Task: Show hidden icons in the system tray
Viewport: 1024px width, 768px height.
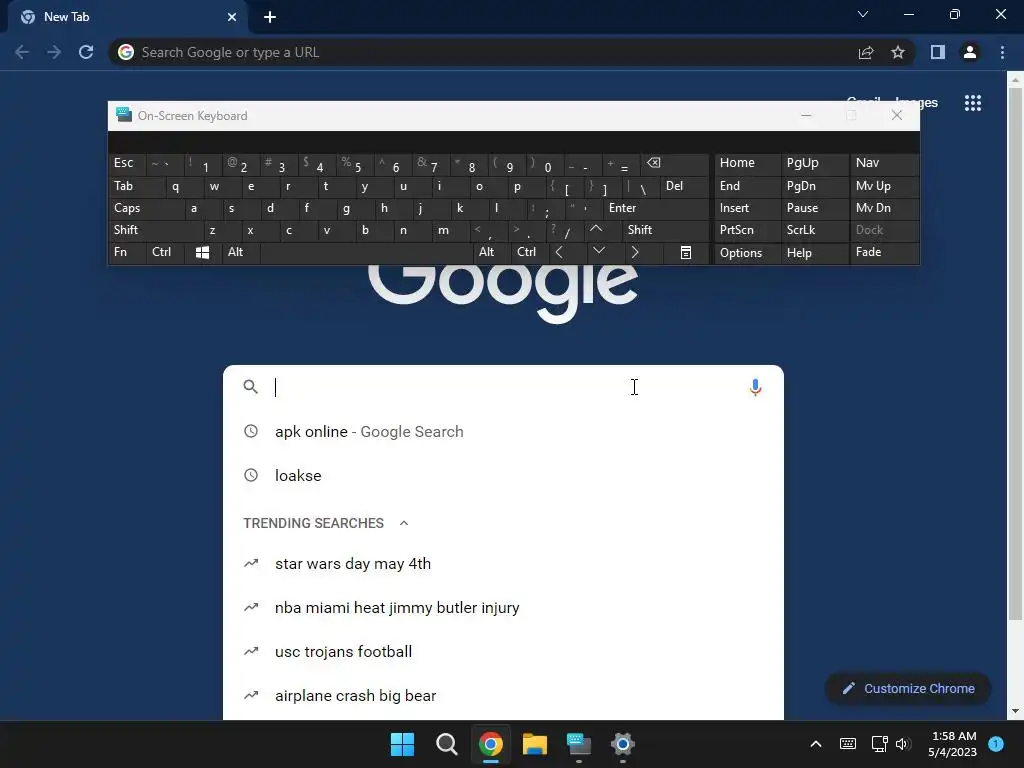Action: click(x=816, y=744)
